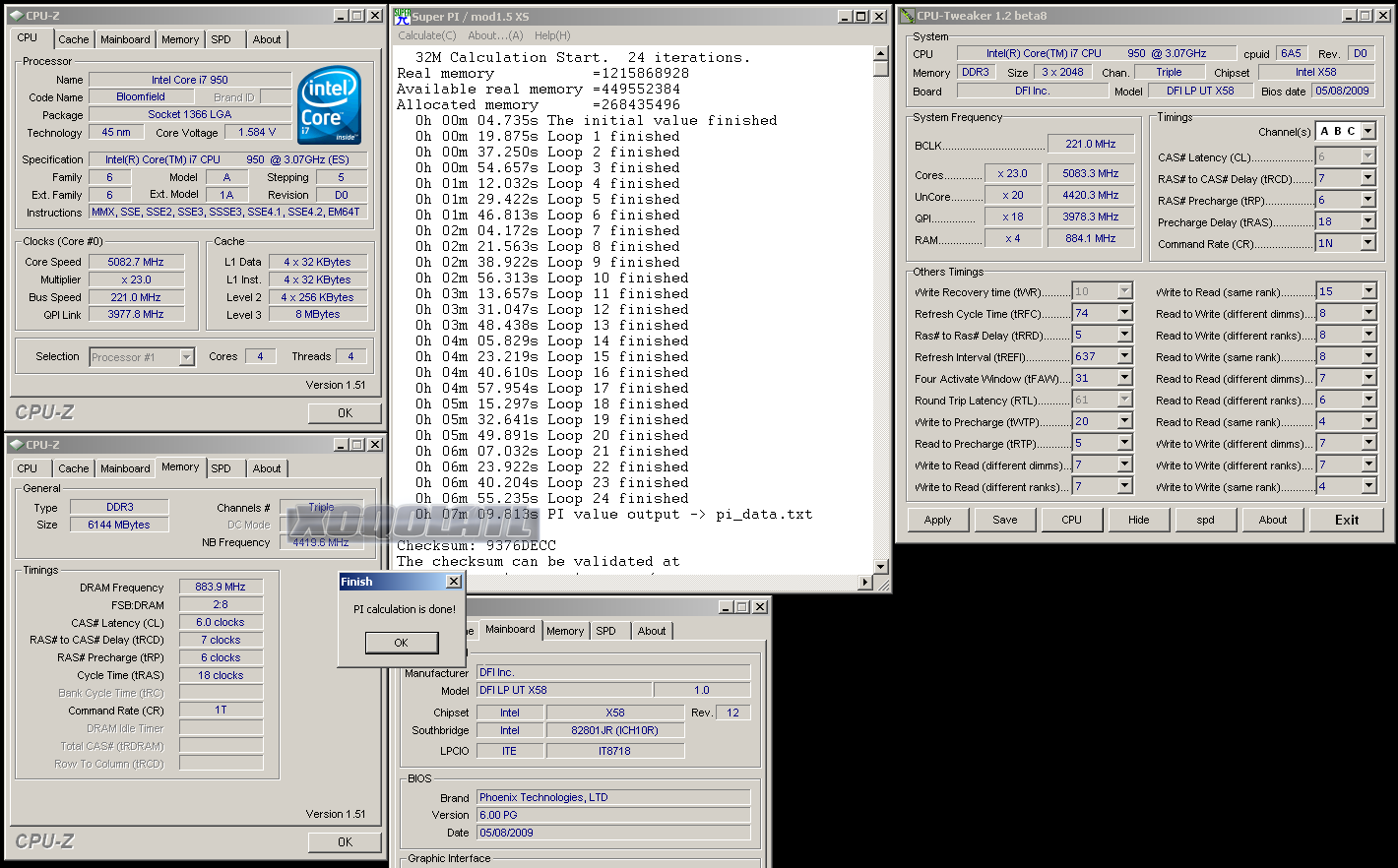Expand the Processor #1 selection dropdown
The image size is (1398, 868).
[186, 357]
